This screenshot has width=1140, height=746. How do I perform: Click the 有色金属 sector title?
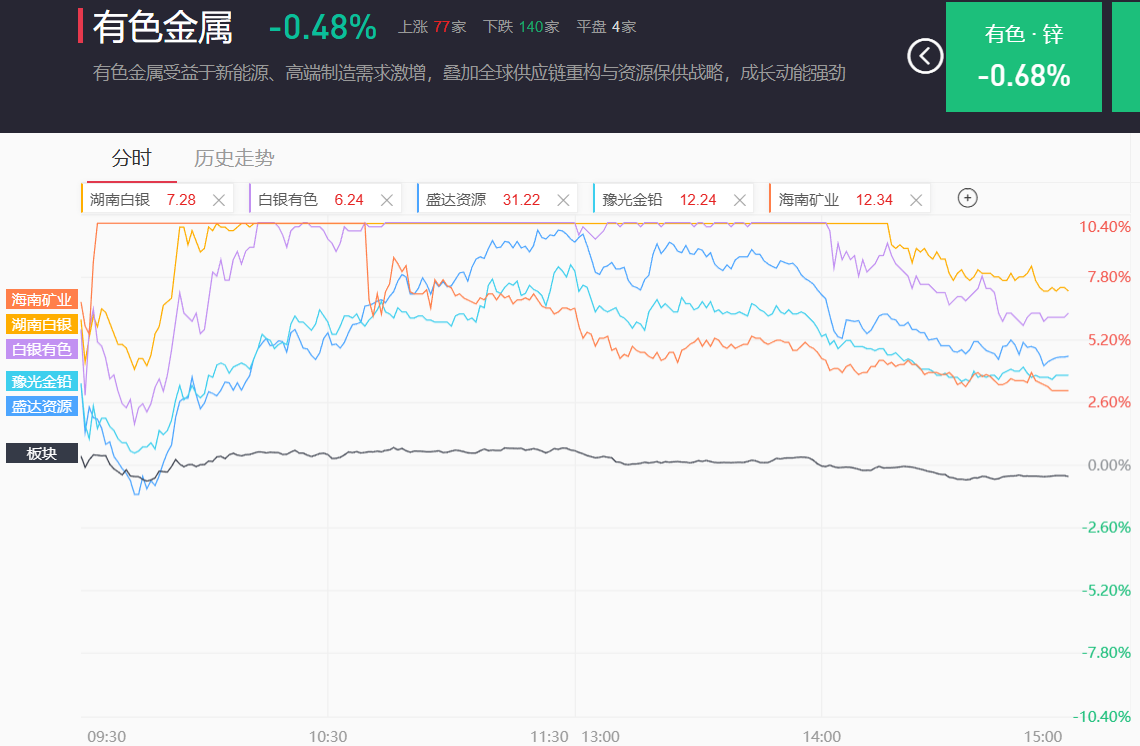click(162, 28)
